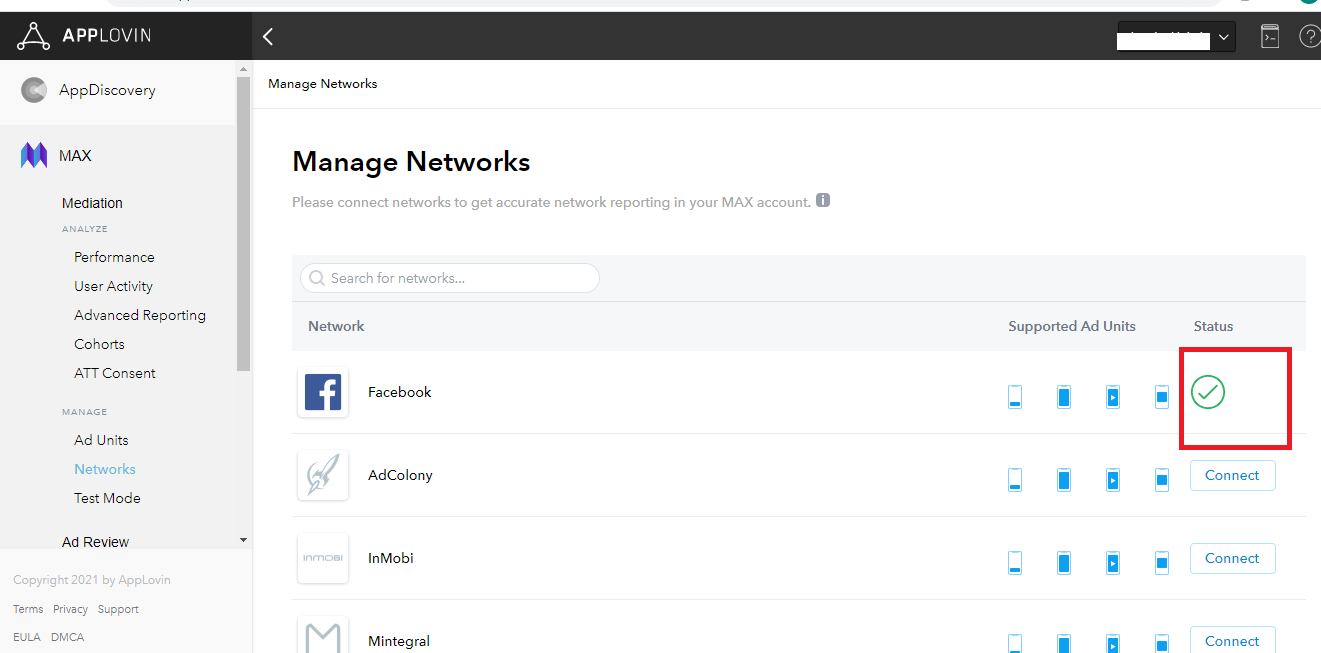The image size is (1321, 653).
Task: Open Terms link in footer
Action: click(28, 609)
